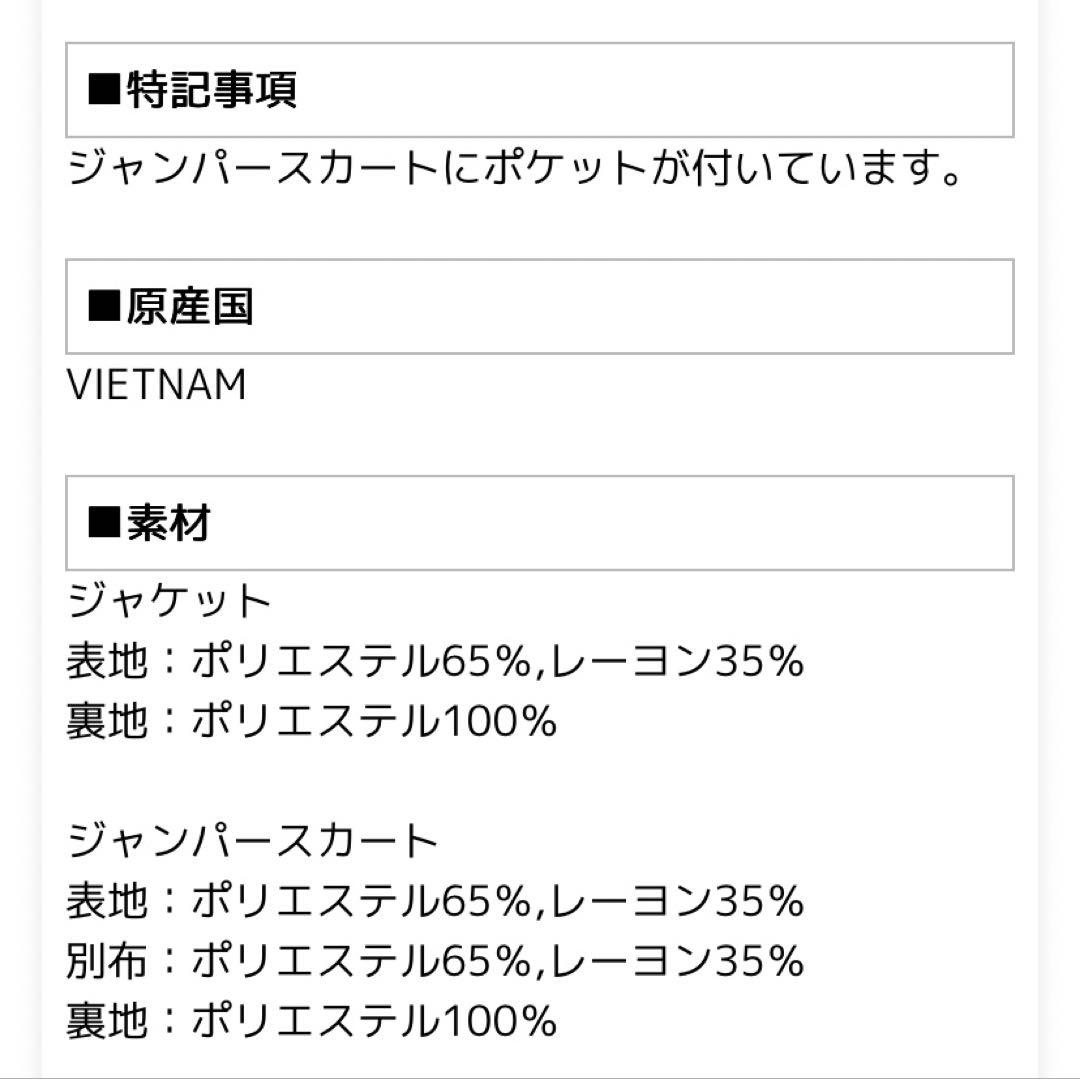The height and width of the screenshot is (1079, 1080).
Task: Click the jumper skirt's 裏地 polyester line
Action: coord(311,1021)
